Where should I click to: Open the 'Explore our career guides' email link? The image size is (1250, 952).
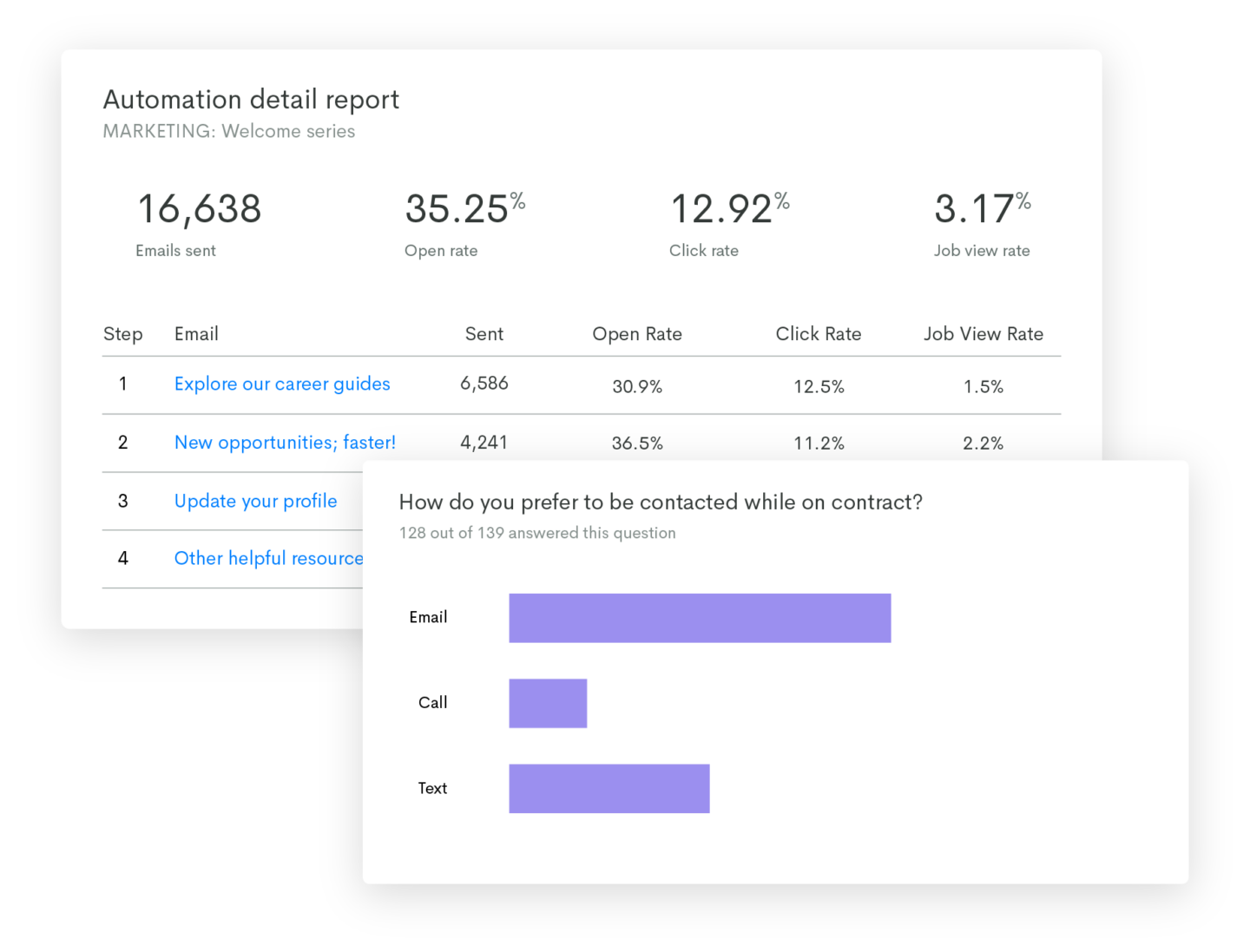282,384
